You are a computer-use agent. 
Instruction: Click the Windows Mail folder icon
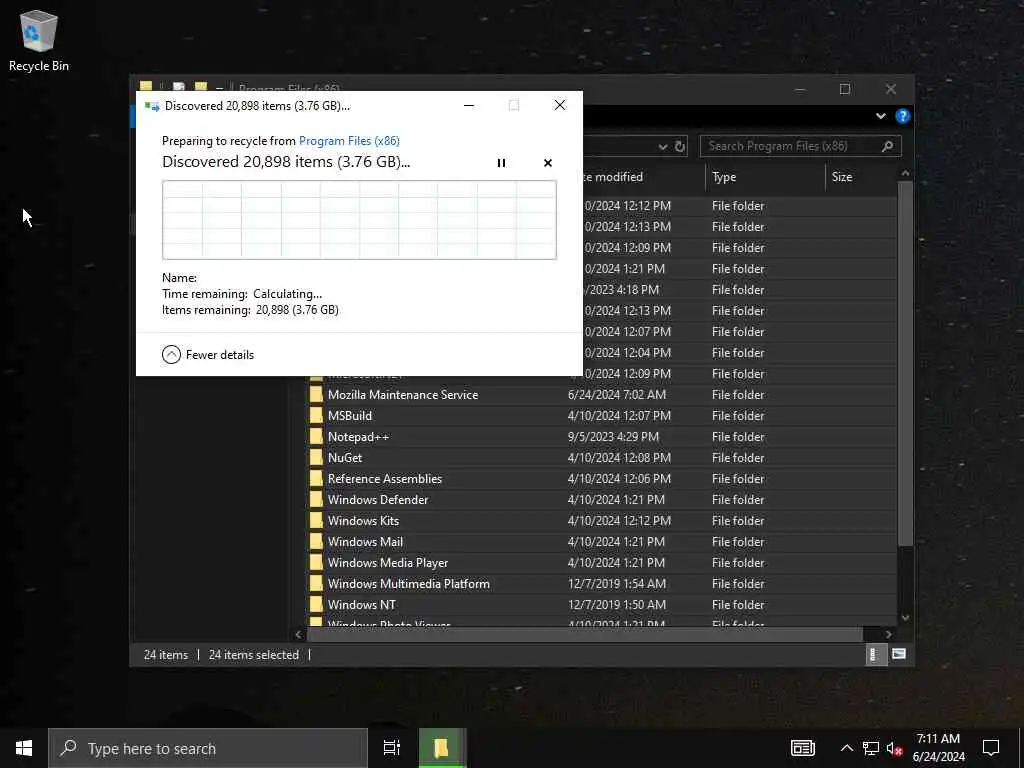pyautogui.click(x=316, y=541)
